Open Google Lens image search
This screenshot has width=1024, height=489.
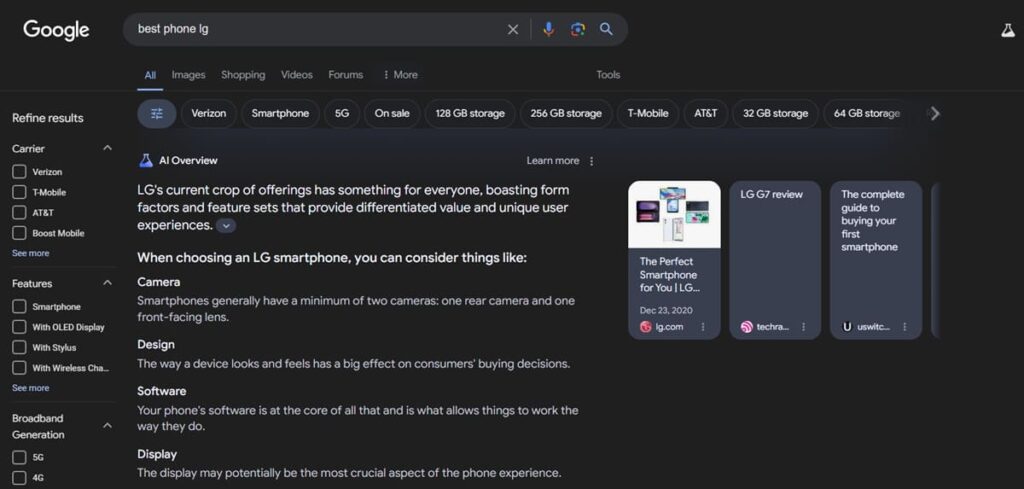pos(577,29)
